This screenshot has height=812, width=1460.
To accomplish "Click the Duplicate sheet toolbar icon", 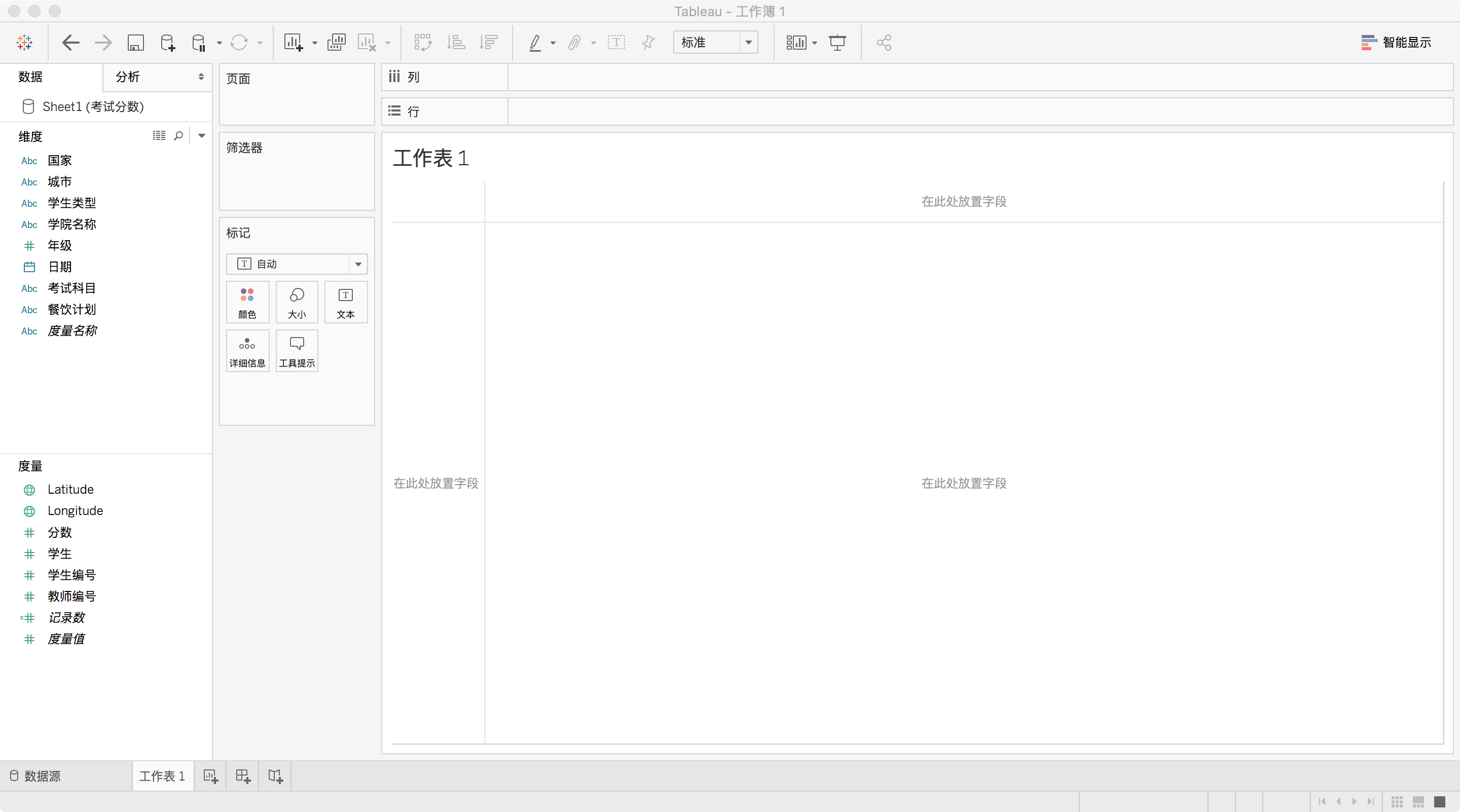I will tap(336, 43).
